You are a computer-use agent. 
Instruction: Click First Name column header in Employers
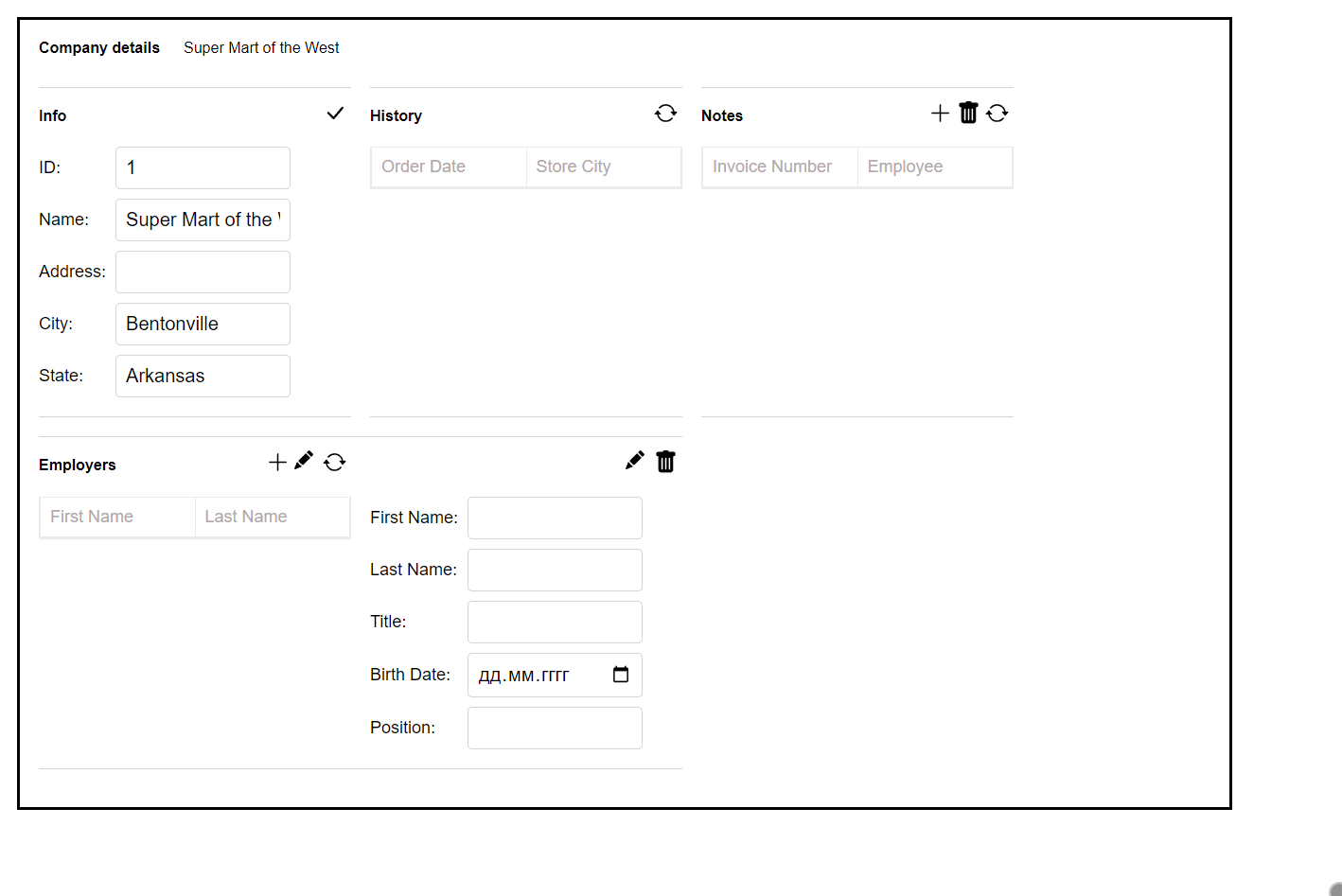pyautogui.click(x=117, y=517)
